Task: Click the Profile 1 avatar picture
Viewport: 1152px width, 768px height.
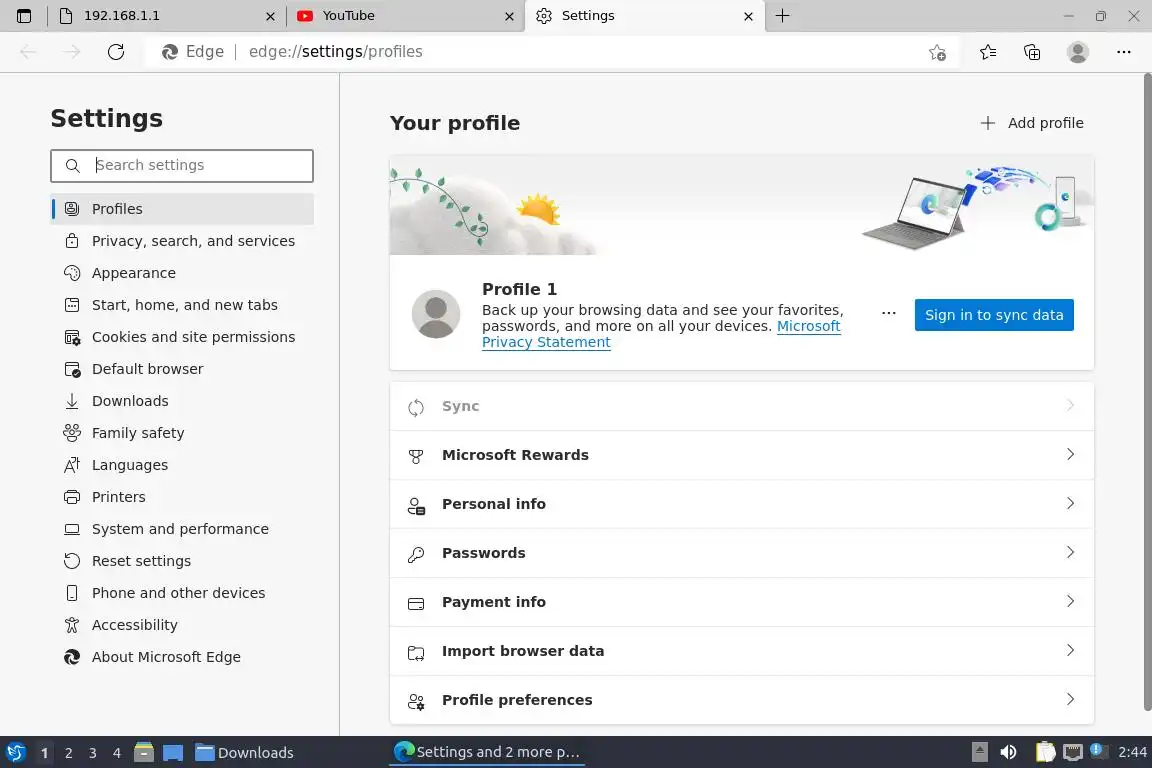Action: click(436, 314)
